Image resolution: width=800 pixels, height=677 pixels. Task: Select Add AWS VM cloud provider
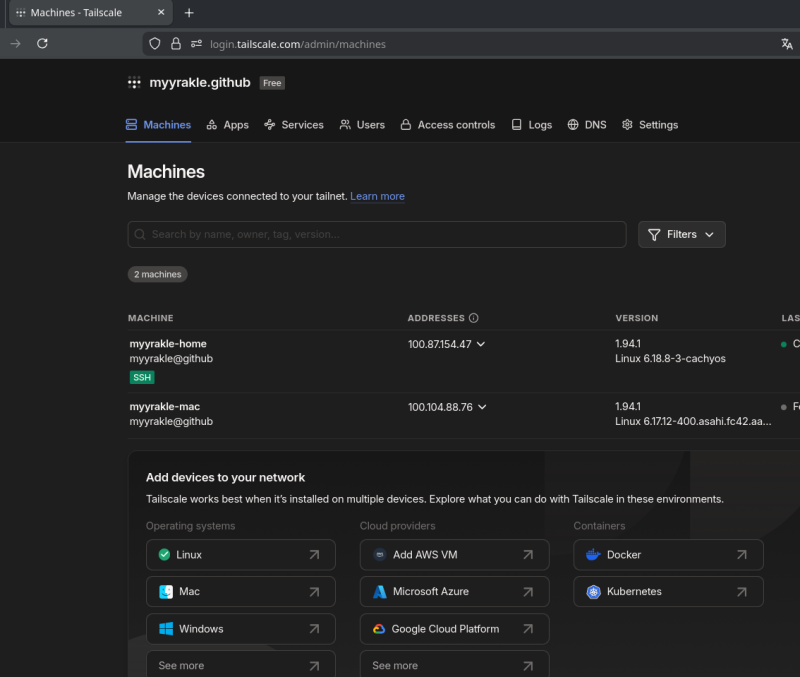[x=454, y=555]
